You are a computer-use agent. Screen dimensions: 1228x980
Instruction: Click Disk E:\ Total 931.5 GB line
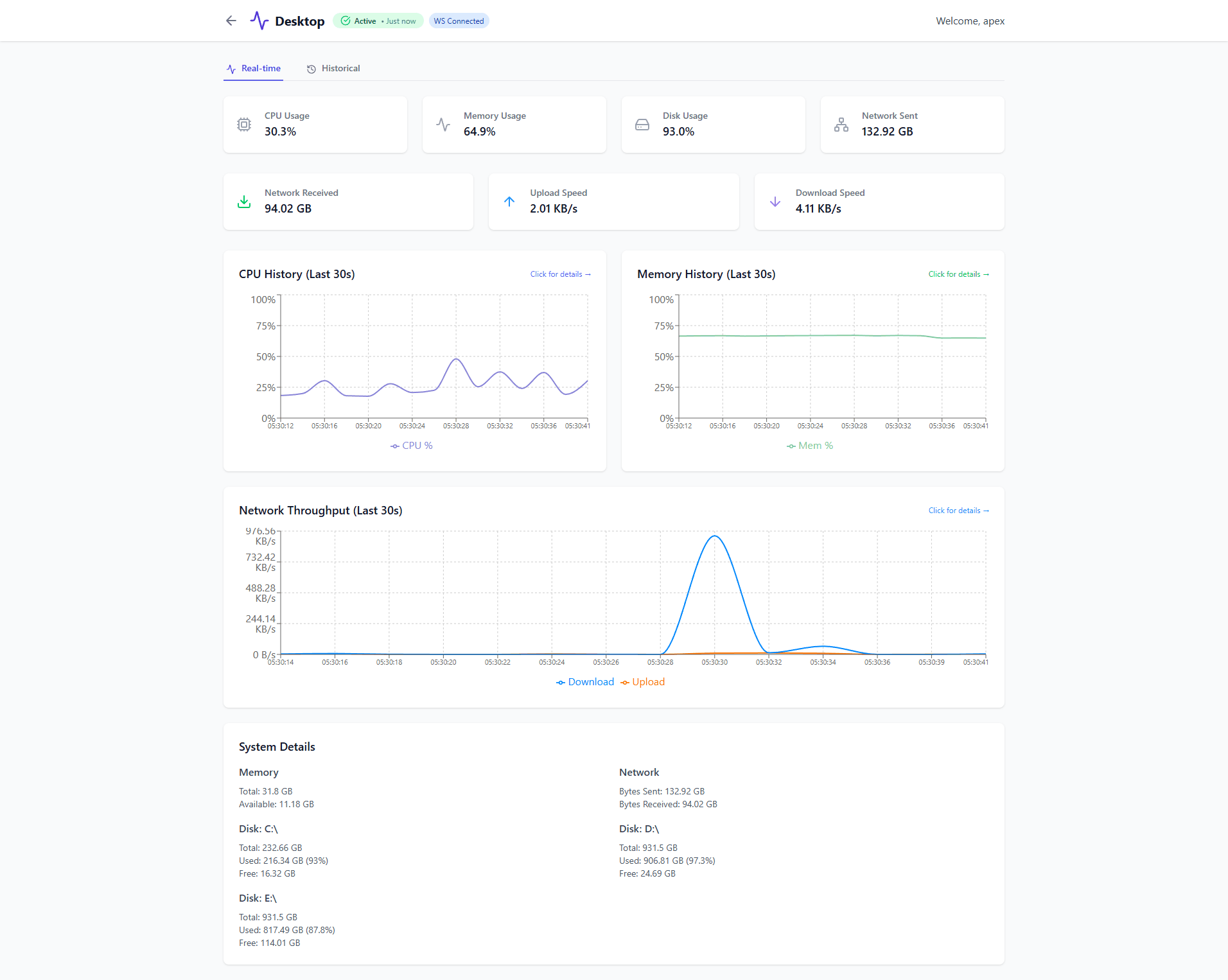tap(268, 917)
